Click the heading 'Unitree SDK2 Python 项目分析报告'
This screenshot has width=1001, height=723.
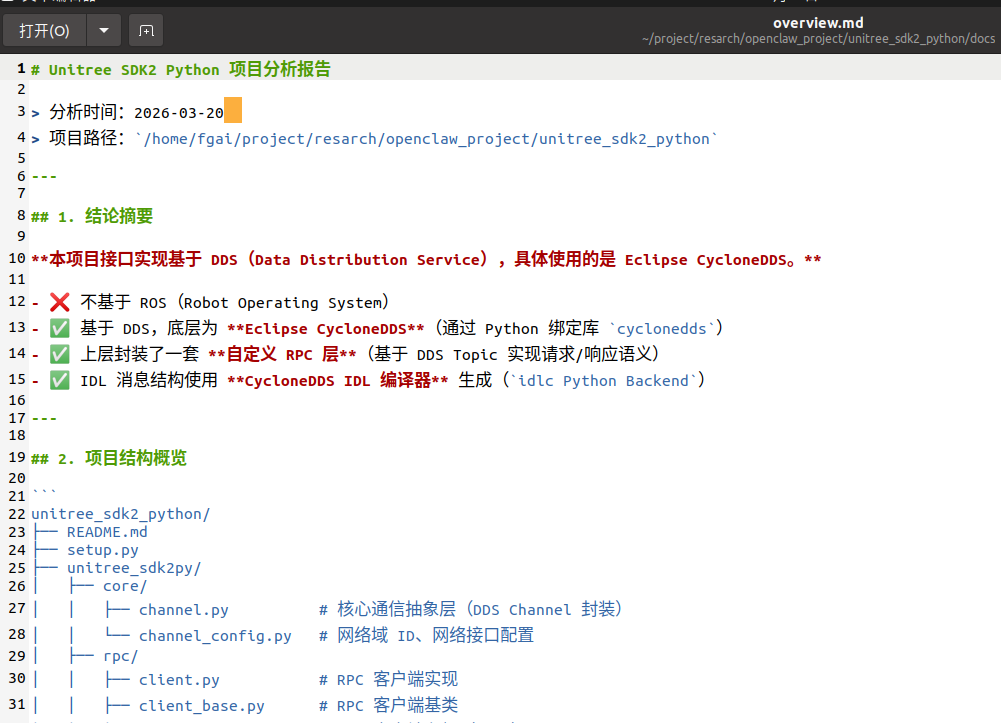point(190,69)
